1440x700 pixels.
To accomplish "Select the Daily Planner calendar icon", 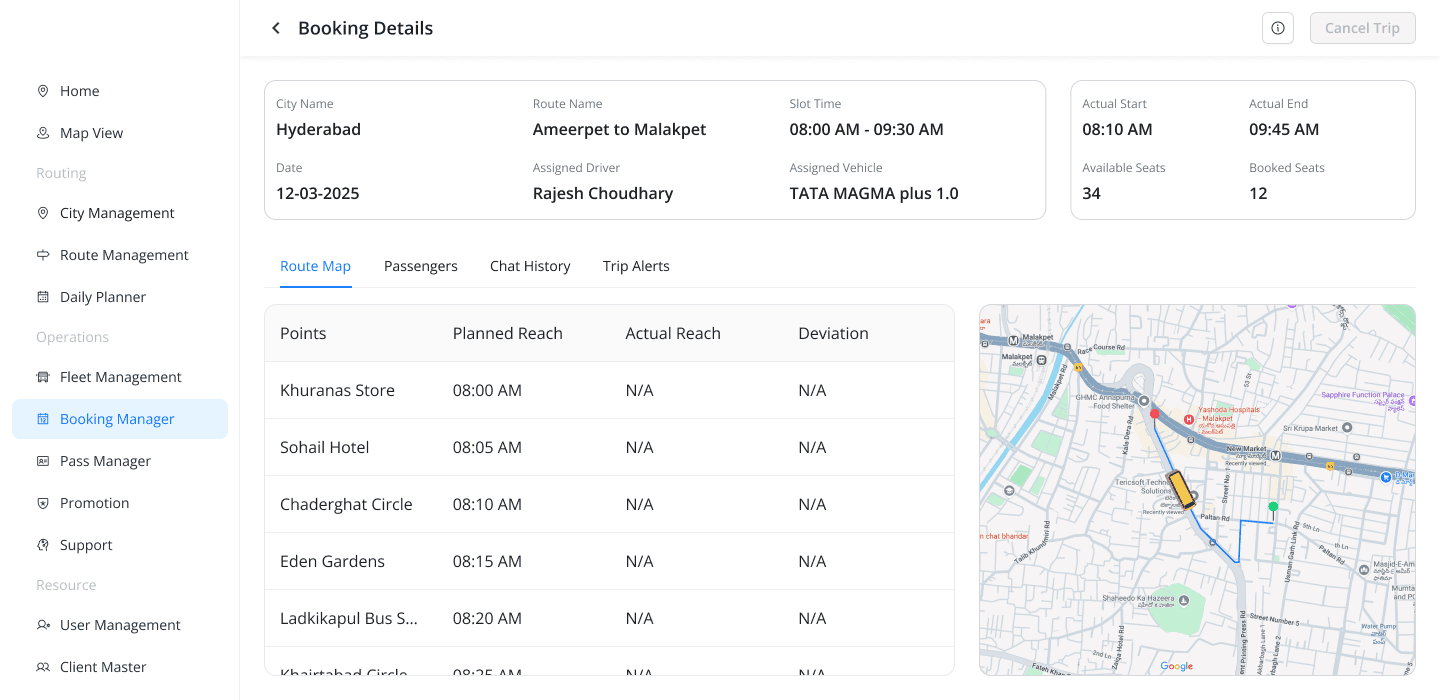I will click(43, 297).
